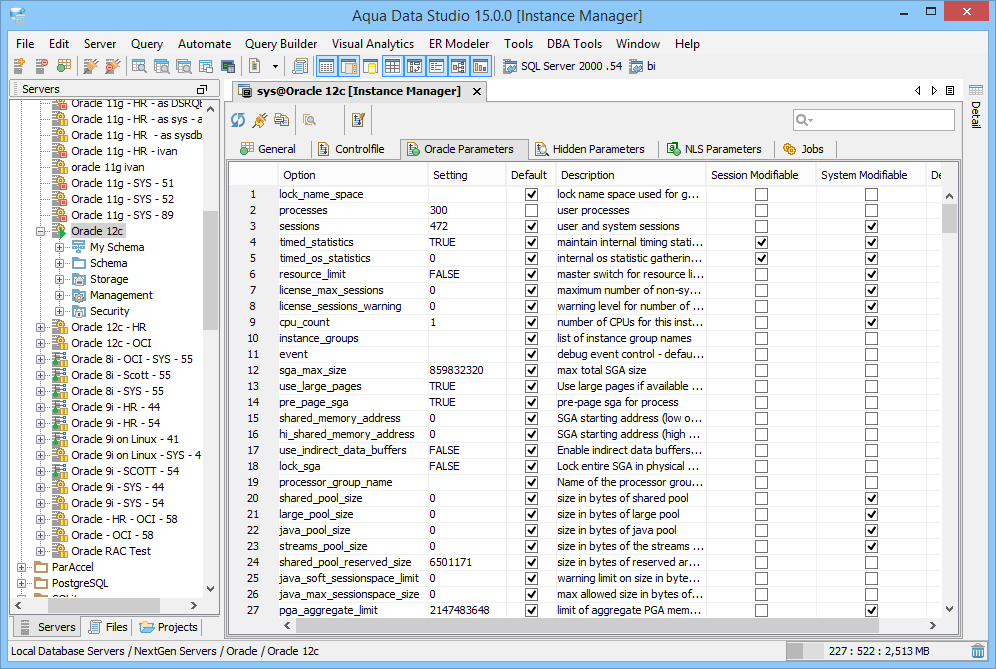996x669 pixels.
Task: Click the parameters table horizontal scrollbar
Action: click(588, 626)
